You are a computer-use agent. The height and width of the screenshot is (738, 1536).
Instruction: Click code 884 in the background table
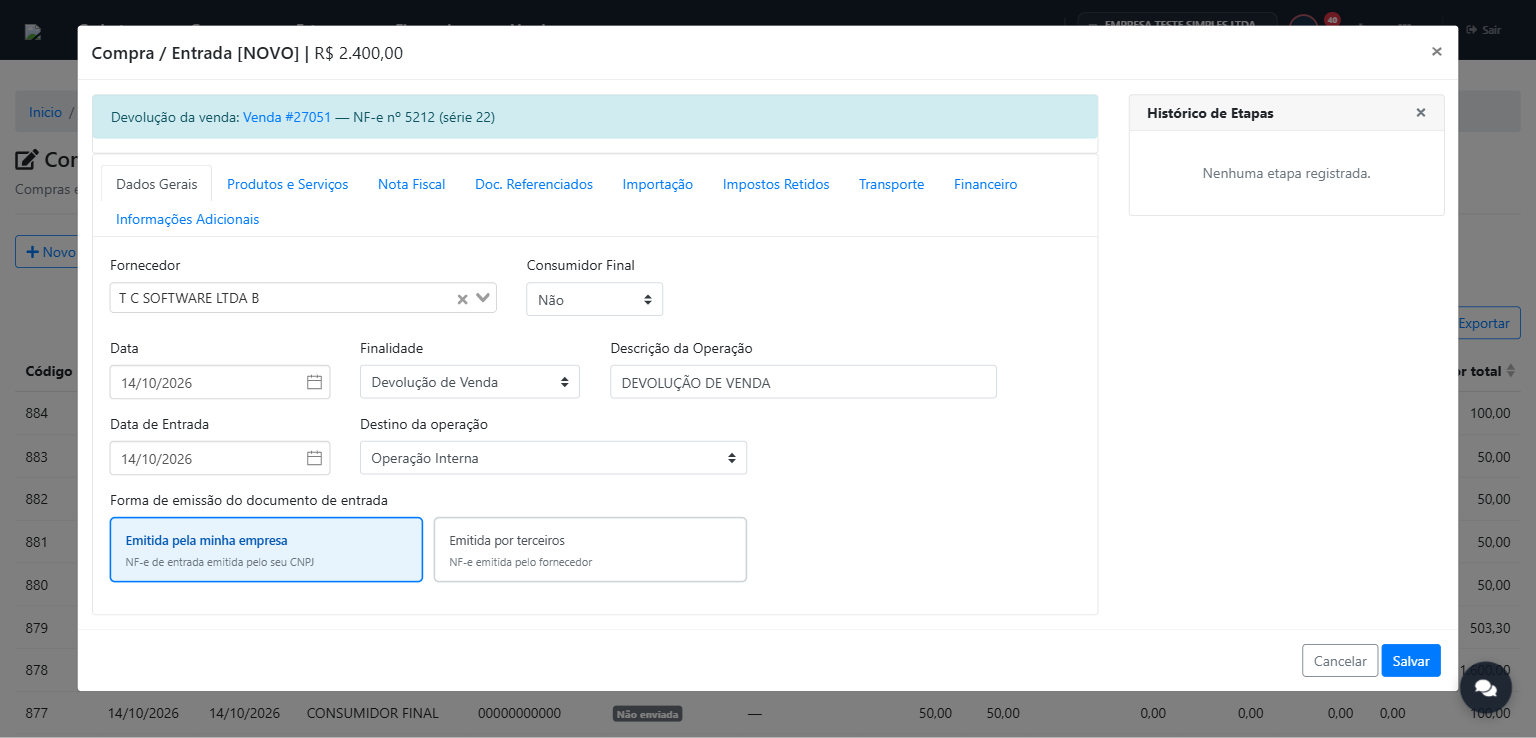click(37, 413)
